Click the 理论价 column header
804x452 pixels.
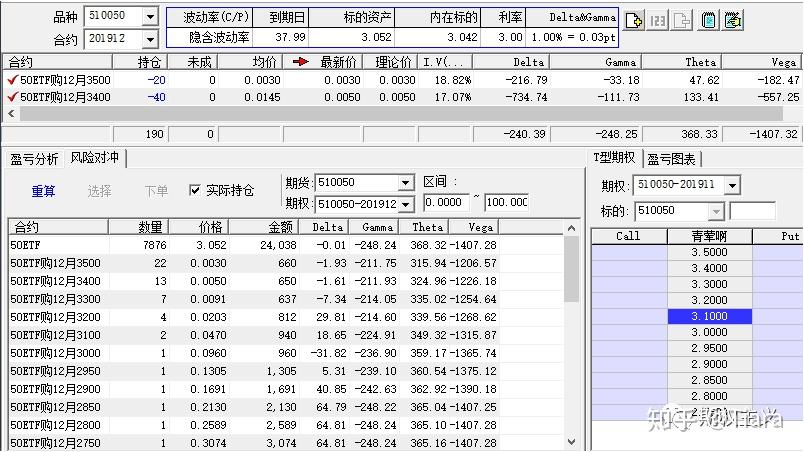391,62
